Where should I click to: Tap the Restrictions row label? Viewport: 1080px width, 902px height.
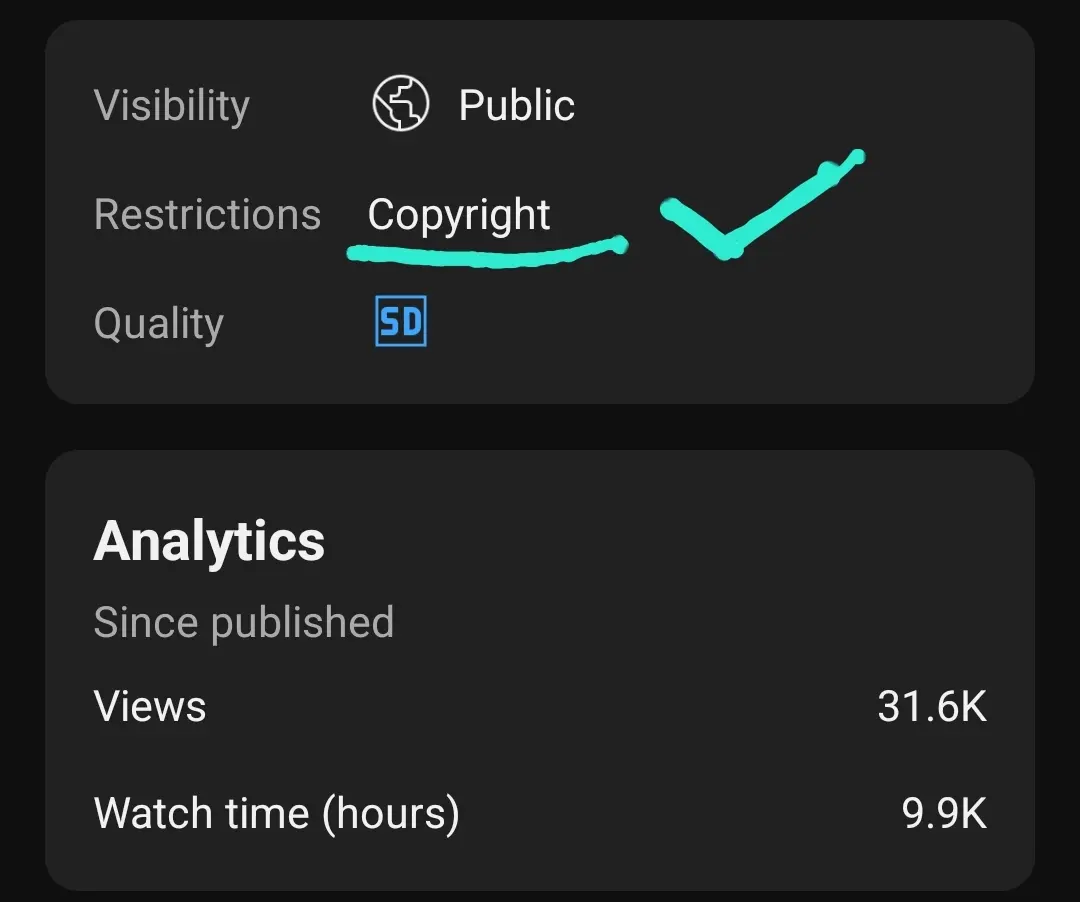[207, 214]
